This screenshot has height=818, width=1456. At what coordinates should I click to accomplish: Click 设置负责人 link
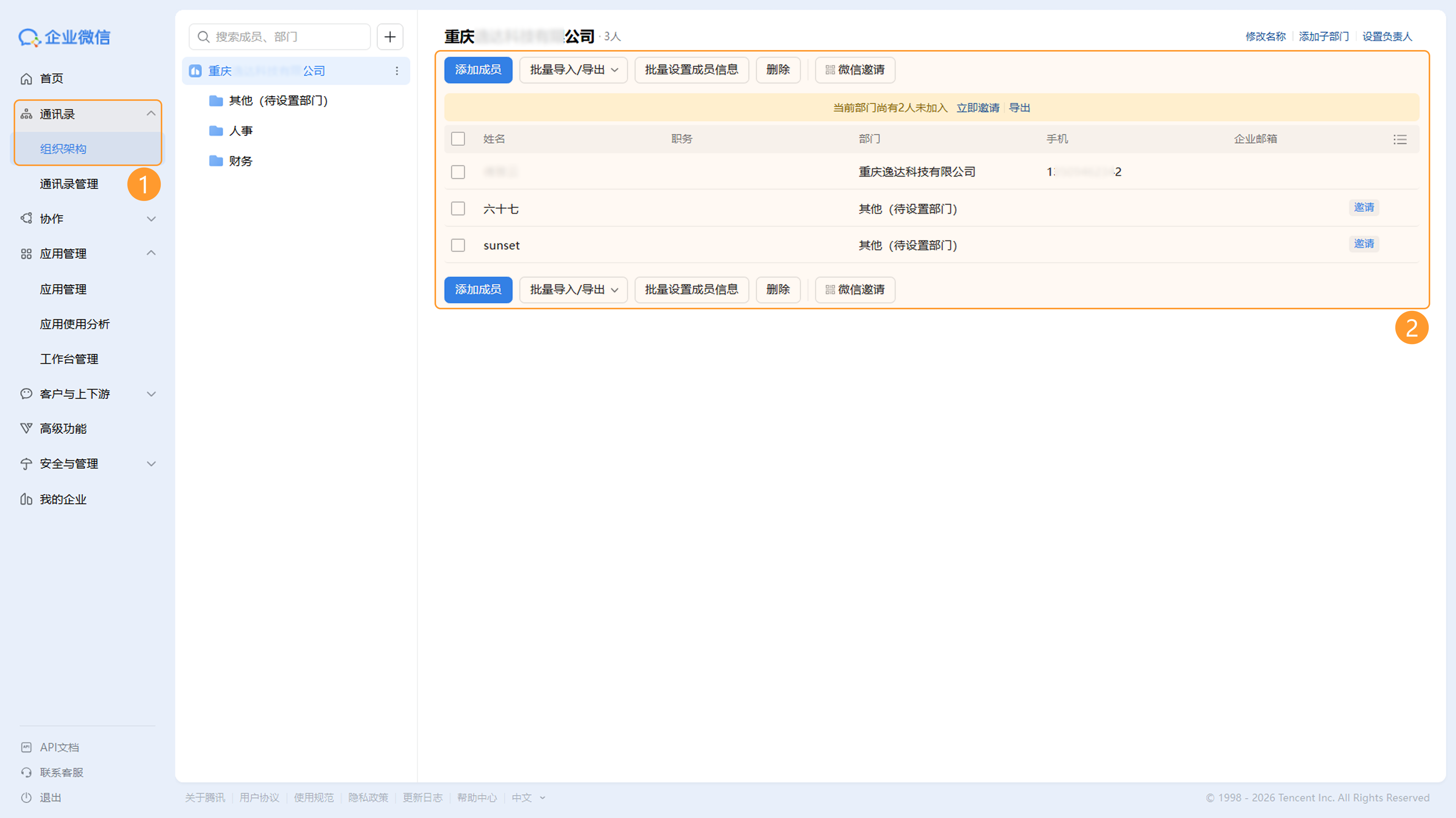click(x=1387, y=37)
